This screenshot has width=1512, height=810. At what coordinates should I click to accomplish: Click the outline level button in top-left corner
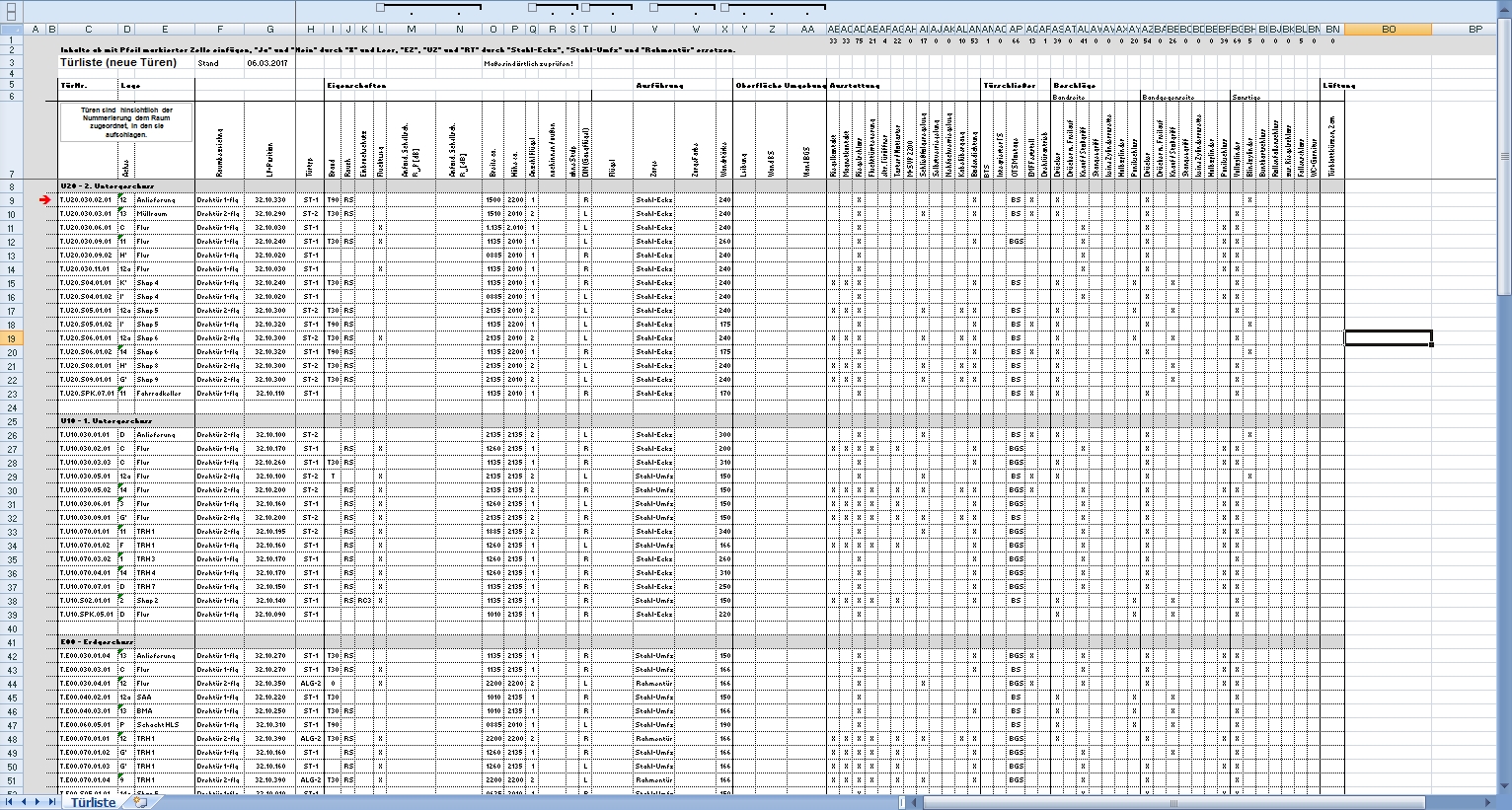(x=10, y=8)
